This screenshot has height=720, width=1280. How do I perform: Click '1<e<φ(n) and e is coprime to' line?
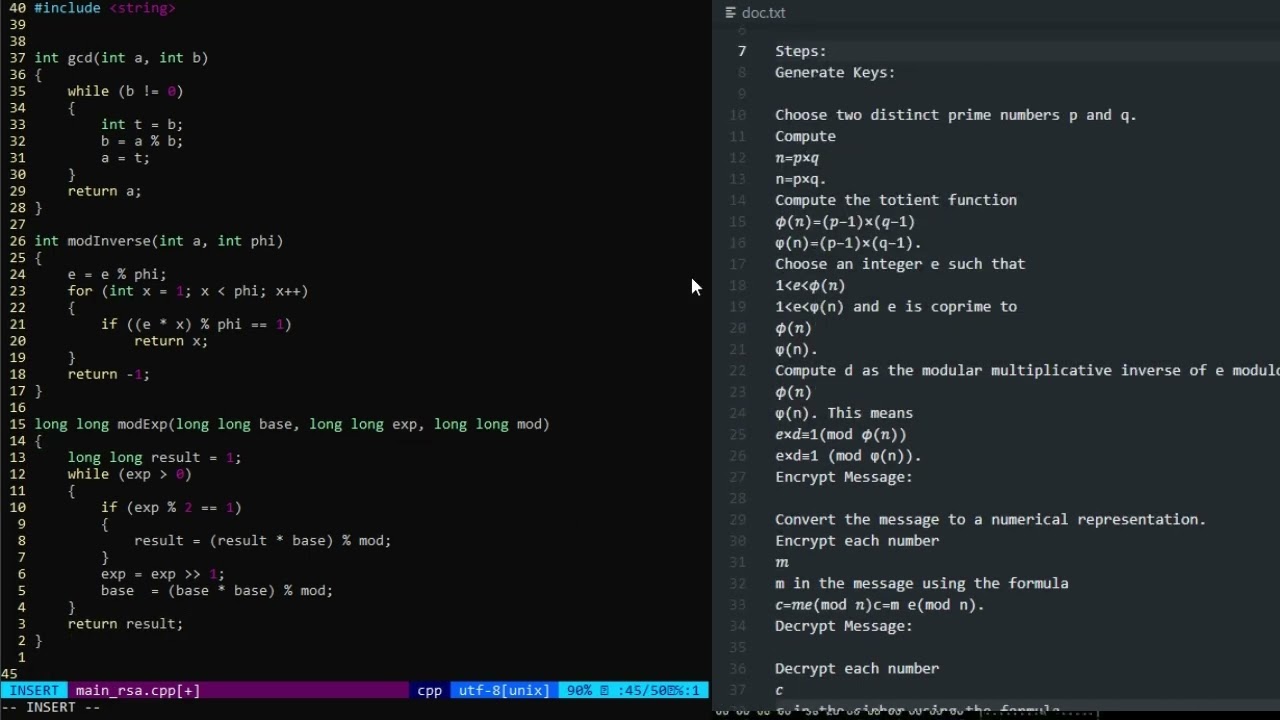click(896, 307)
